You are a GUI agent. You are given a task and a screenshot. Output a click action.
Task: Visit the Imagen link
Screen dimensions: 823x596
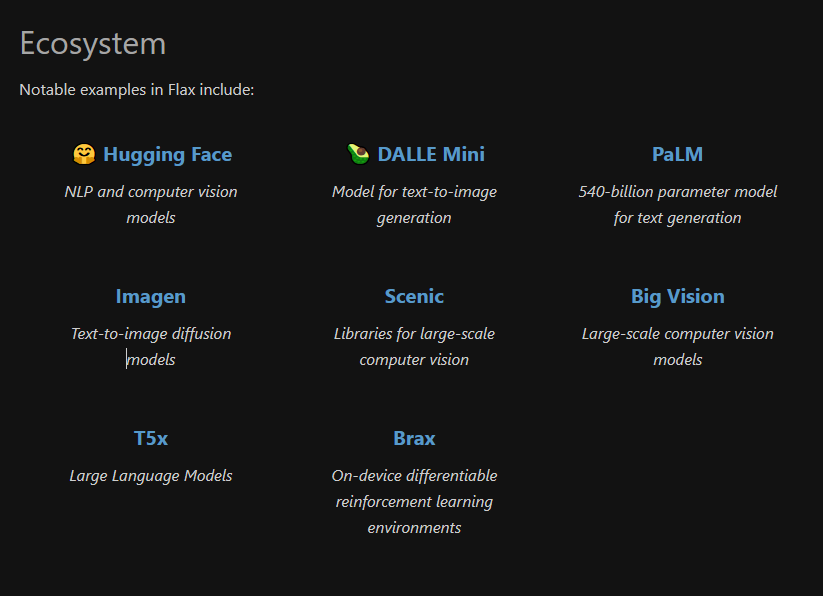[x=150, y=296]
